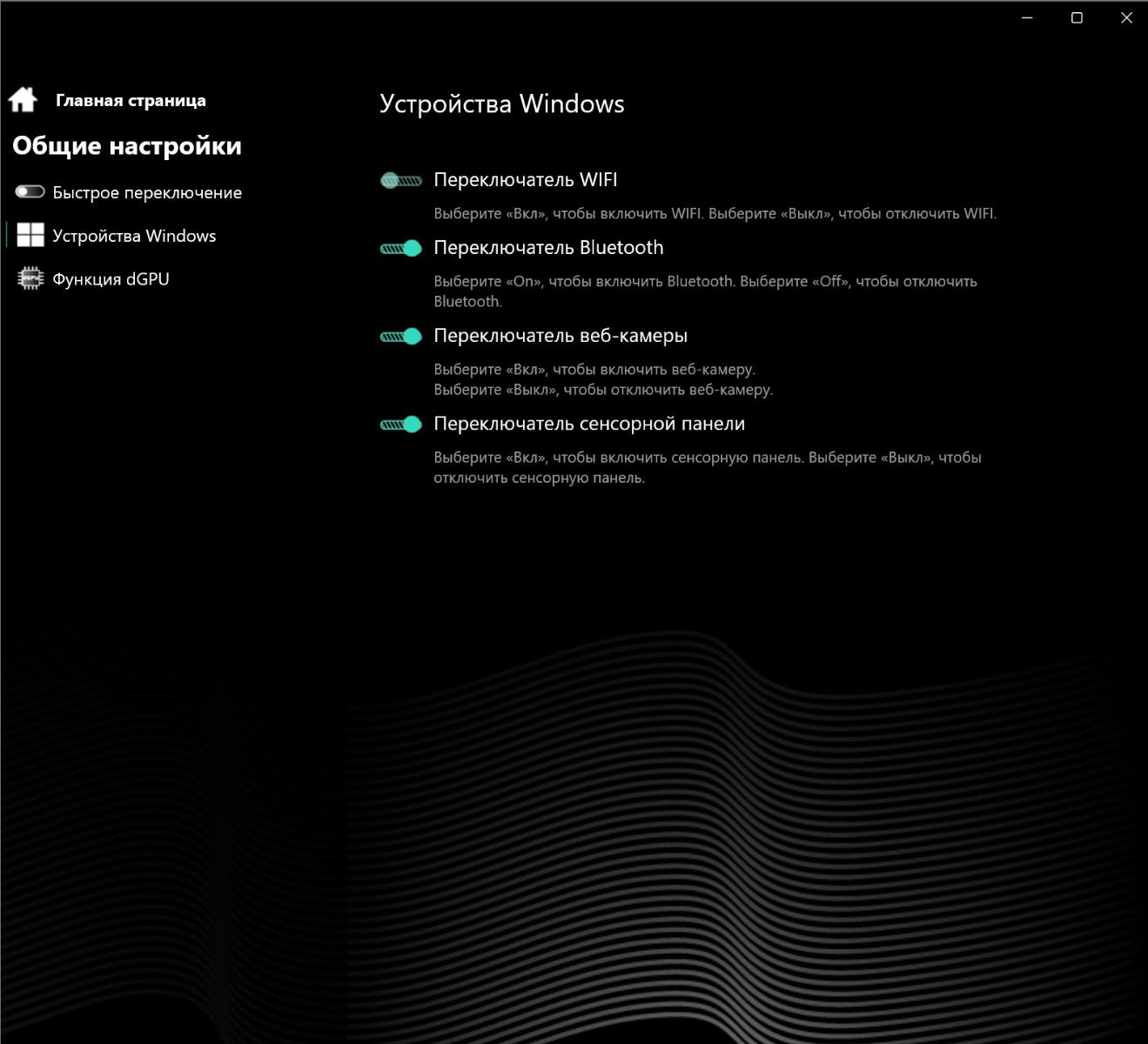Go to Устройства Windows section
1148x1044 pixels.
click(134, 236)
